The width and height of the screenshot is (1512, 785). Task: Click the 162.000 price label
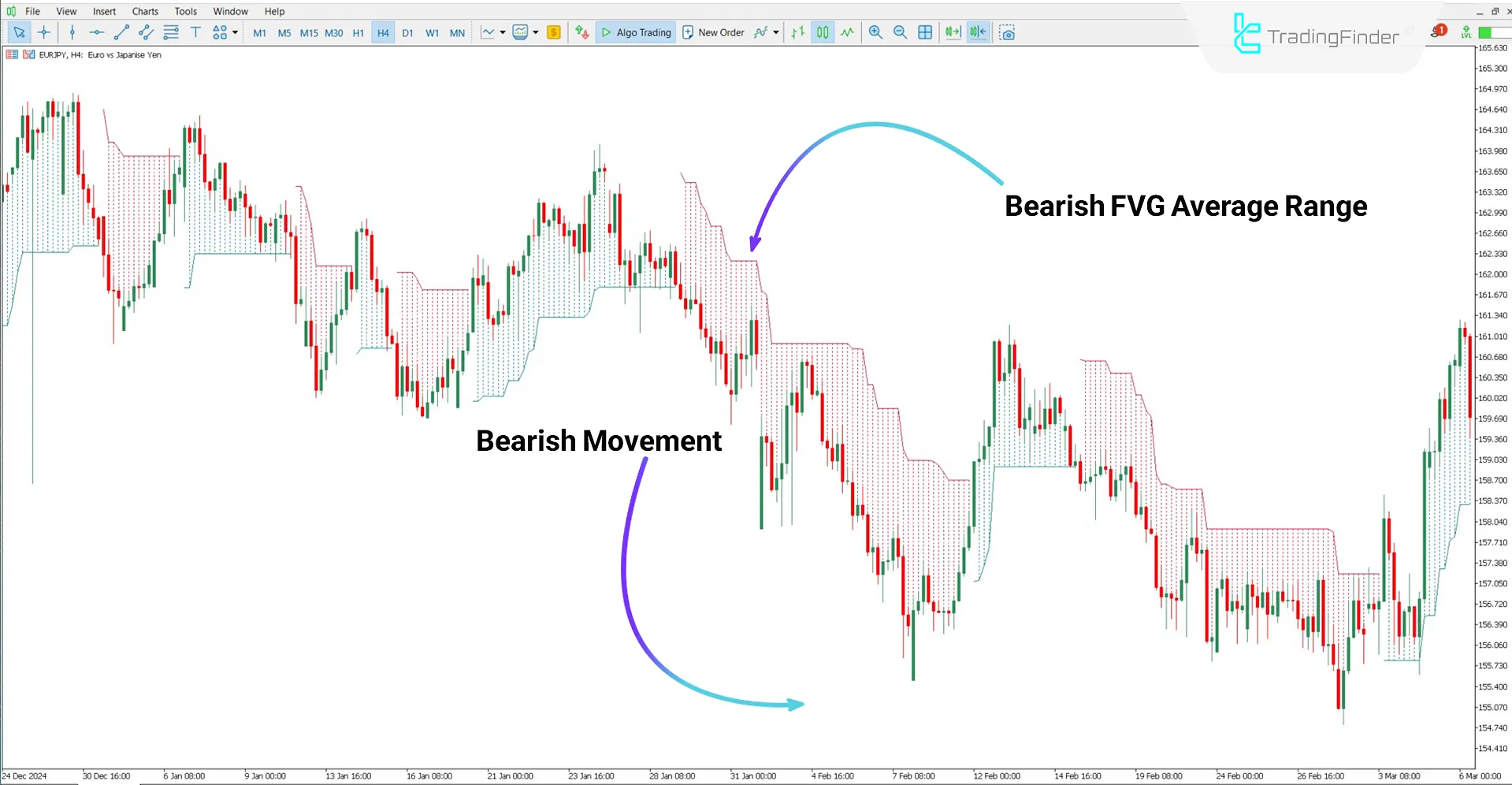tap(1492, 274)
